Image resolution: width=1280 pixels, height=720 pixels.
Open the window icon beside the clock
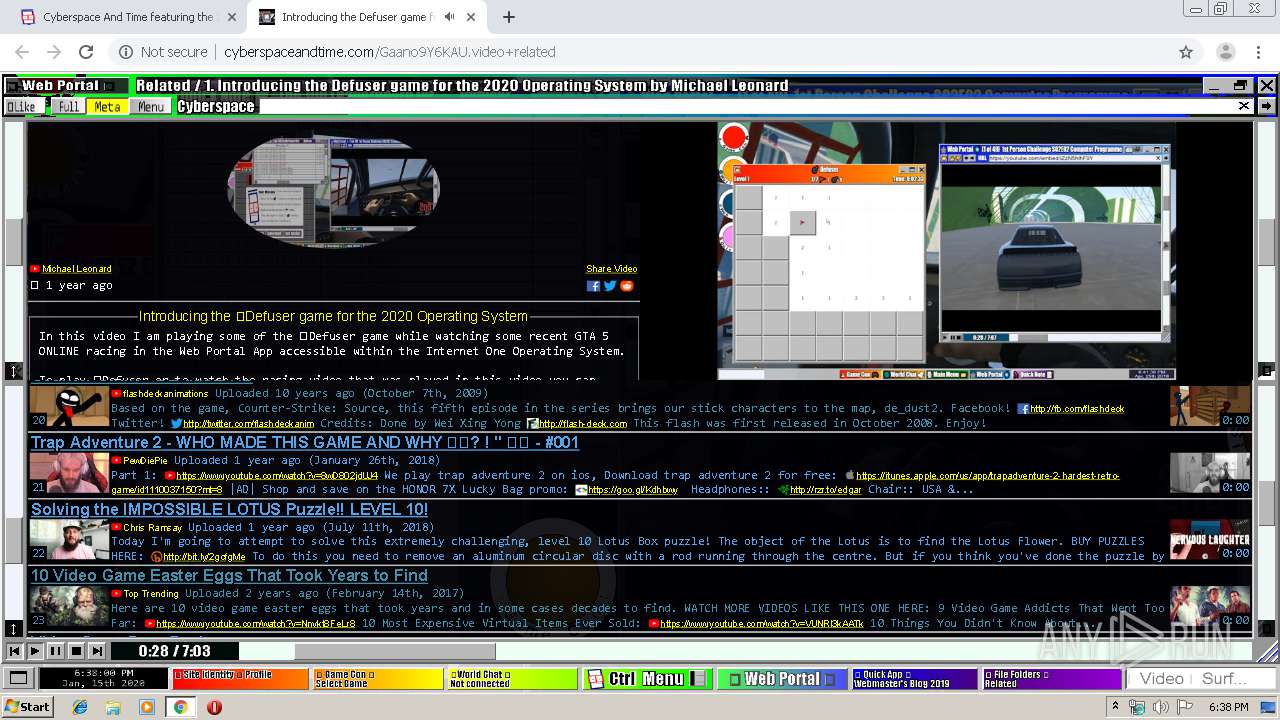click(18, 679)
